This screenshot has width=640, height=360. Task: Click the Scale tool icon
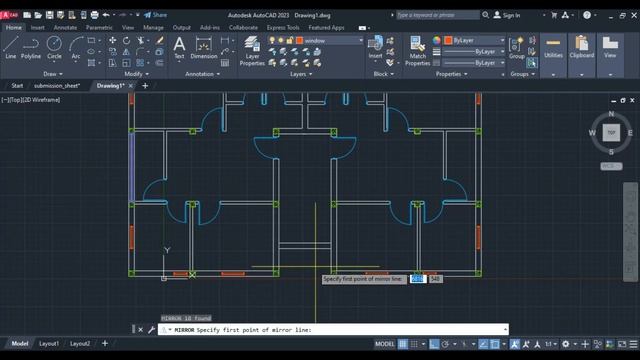[127, 63]
